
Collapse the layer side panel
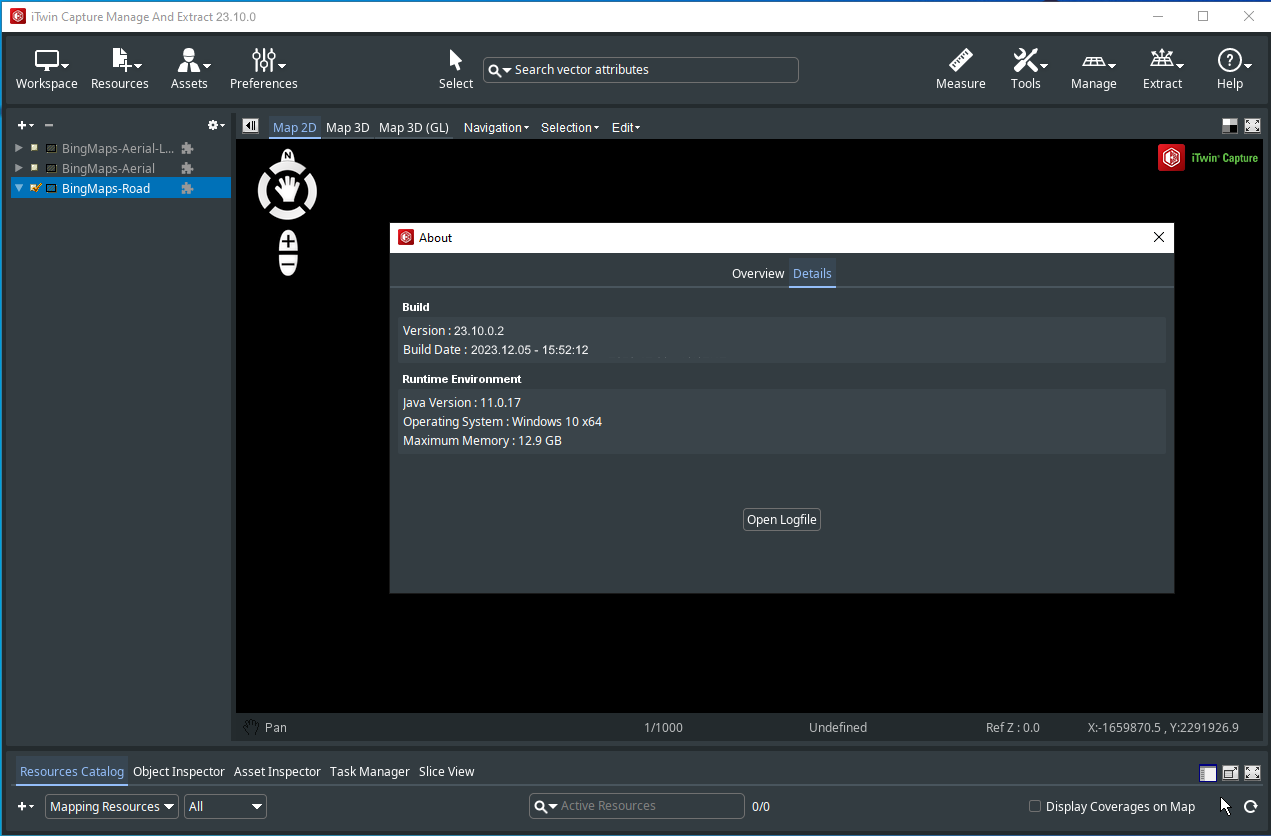(x=251, y=126)
